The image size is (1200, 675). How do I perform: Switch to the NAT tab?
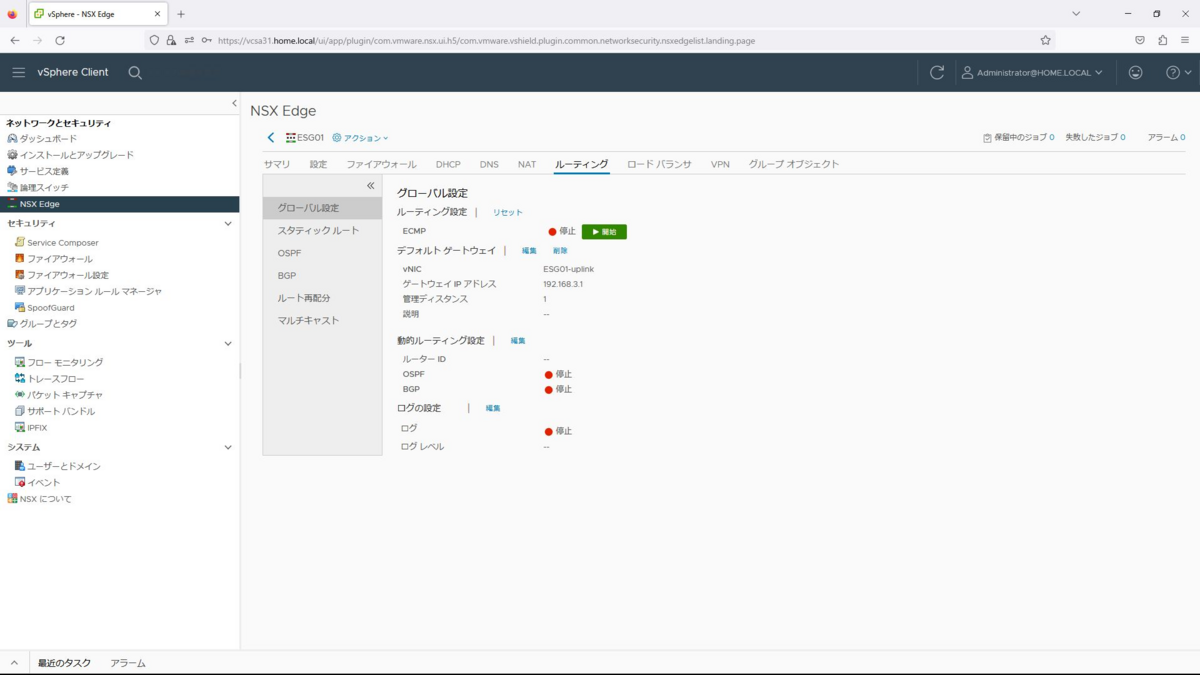pyautogui.click(x=527, y=164)
